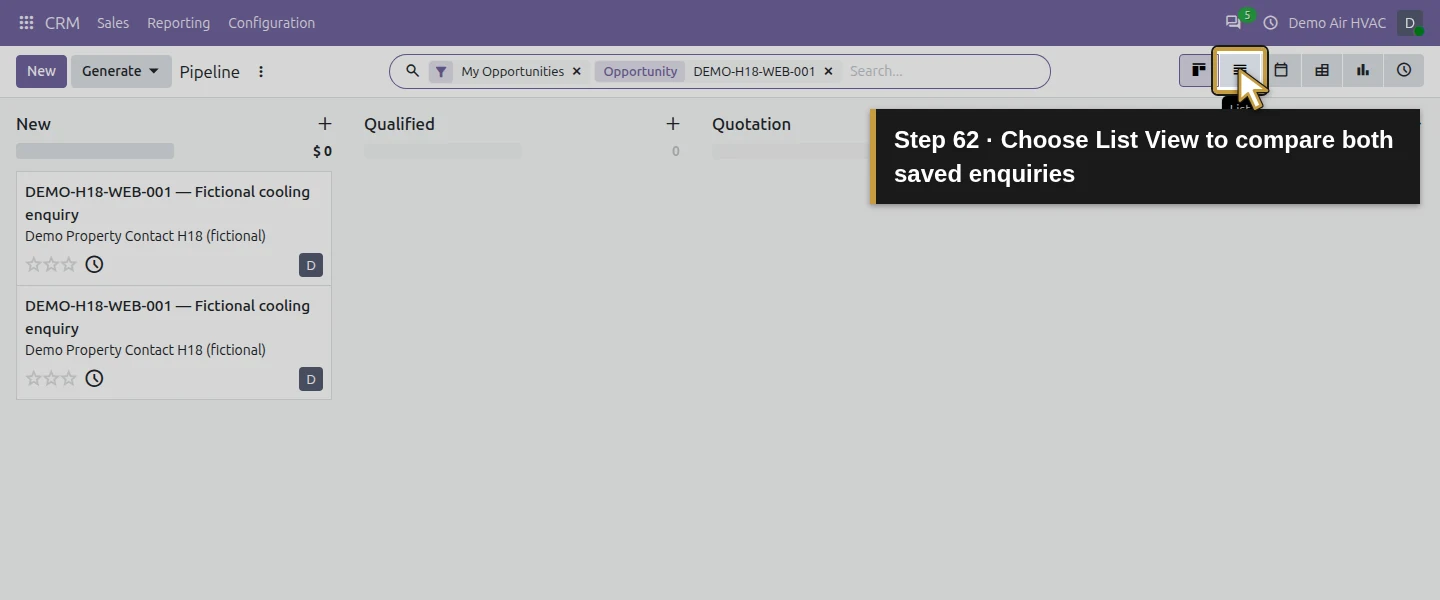
Task: Open the conversations messages icon
Action: 1233,22
